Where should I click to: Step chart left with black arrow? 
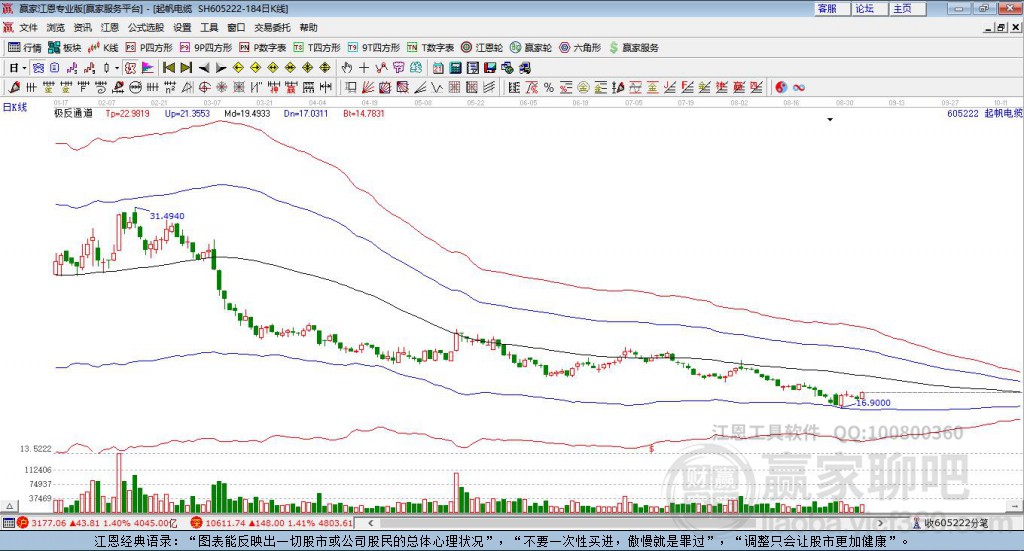tap(204, 68)
